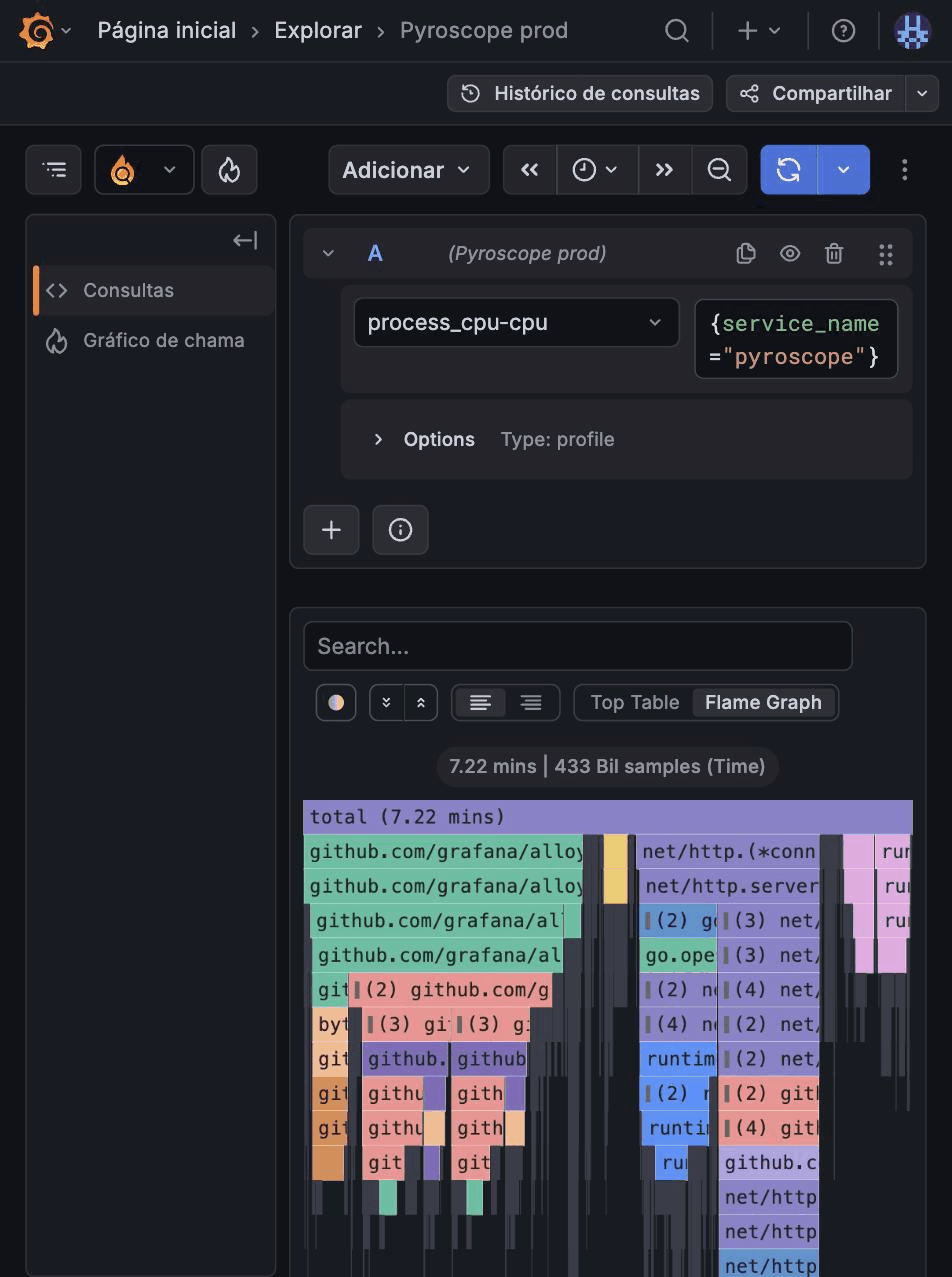Screen dimensions: 952x1277
Task: Open the refresh interval dropdown
Action: coord(844,170)
